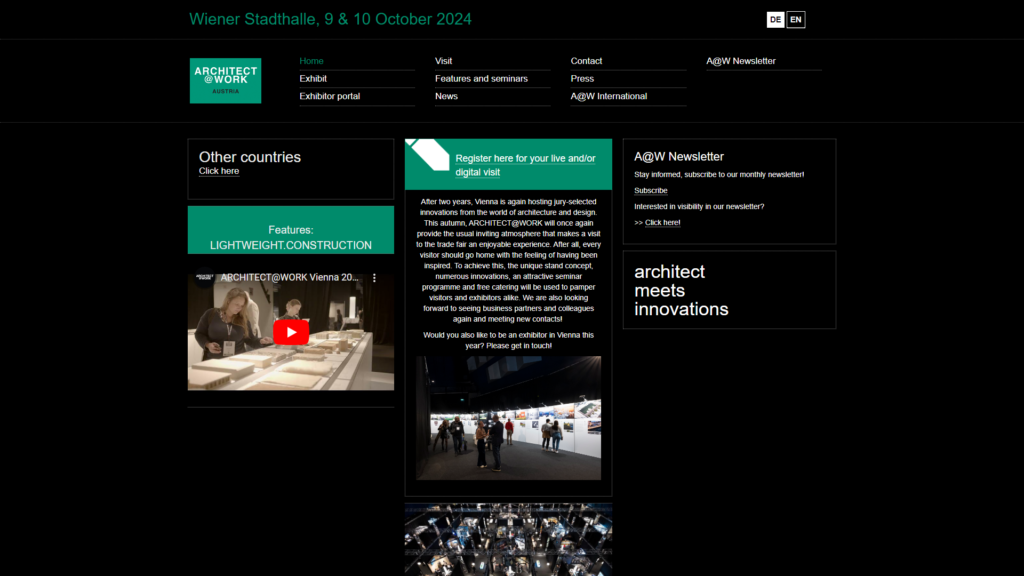1024x576 pixels.
Task: Click 'Click here!' for newsletter visibility
Action: pos(662,223)
